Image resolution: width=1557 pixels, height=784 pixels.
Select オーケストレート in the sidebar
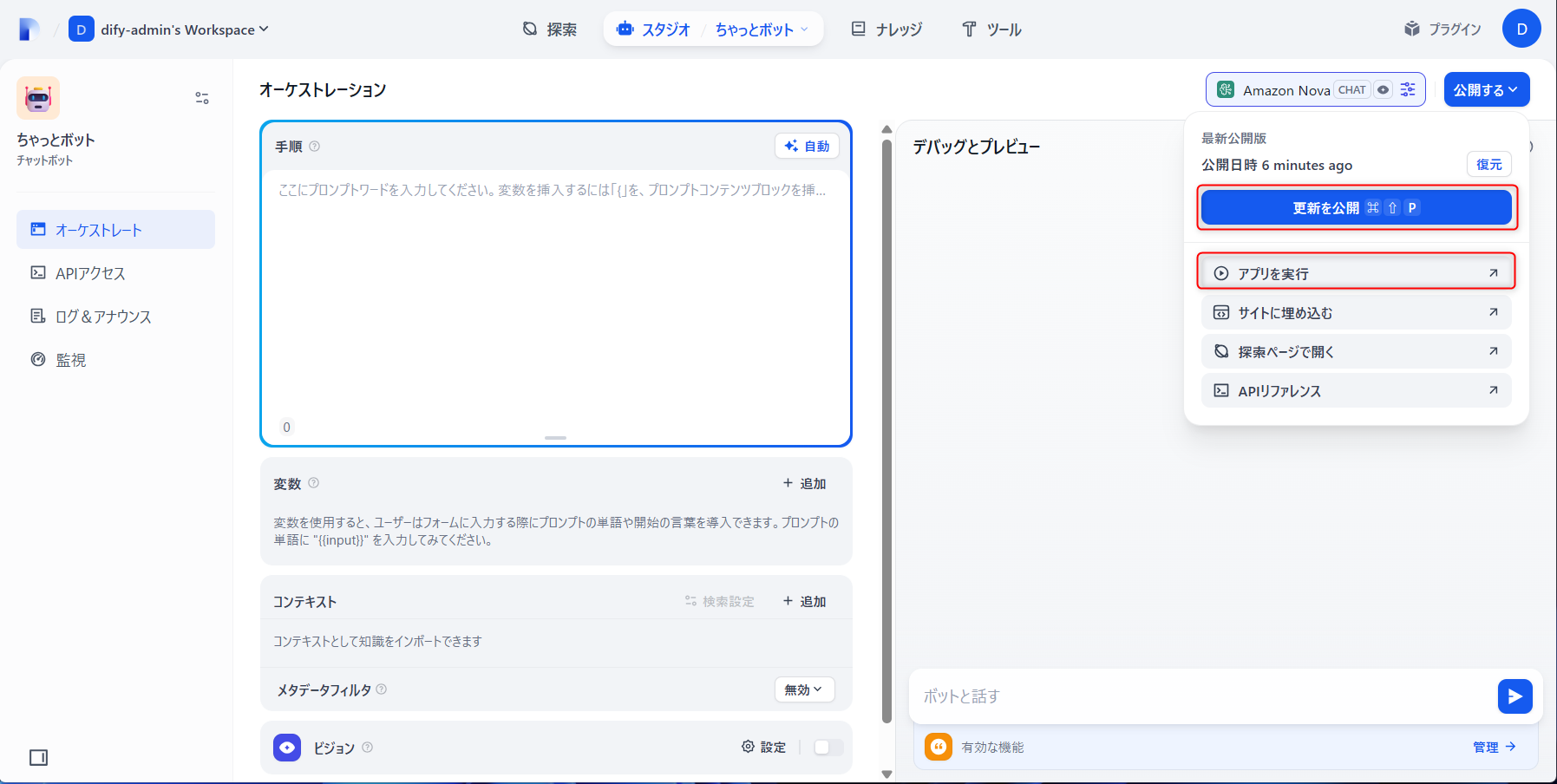point(115,230)
